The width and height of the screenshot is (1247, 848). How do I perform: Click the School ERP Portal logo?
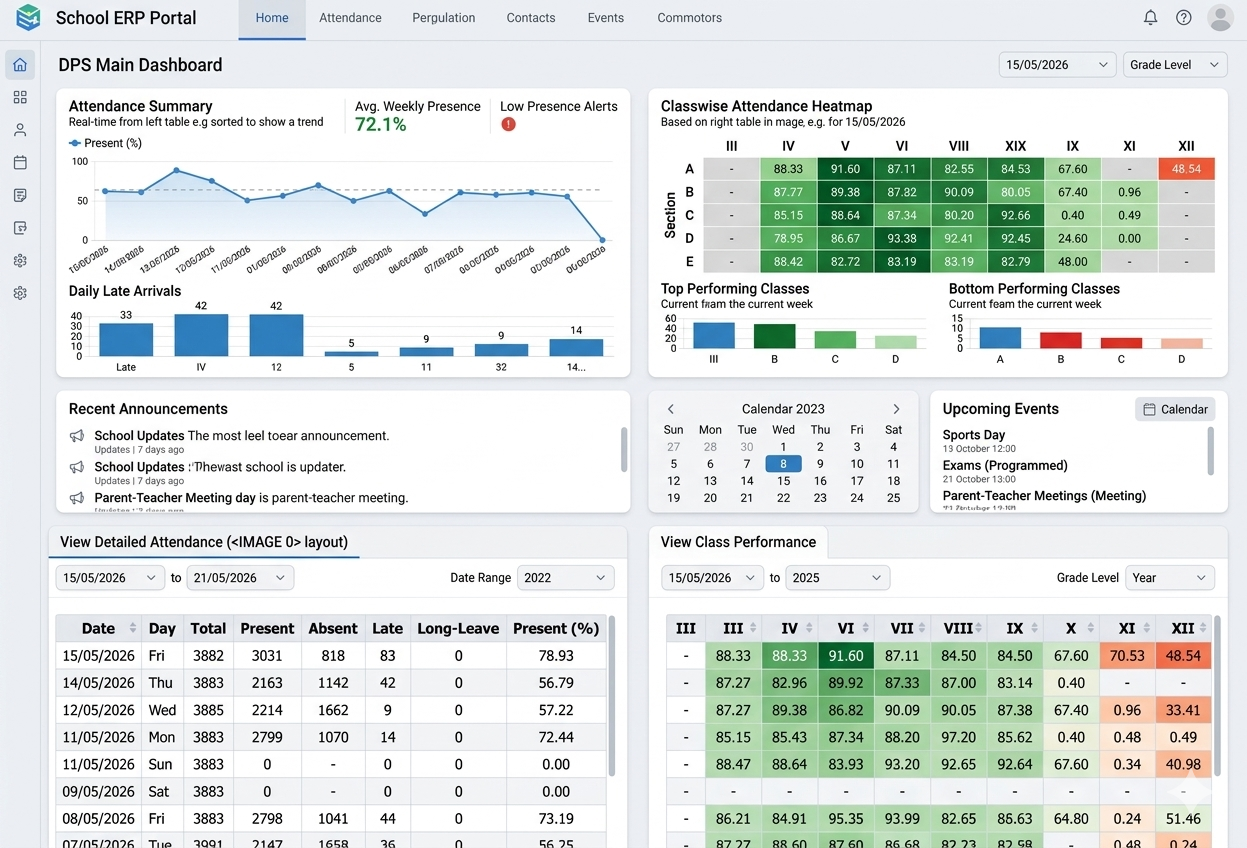point(28,17)
